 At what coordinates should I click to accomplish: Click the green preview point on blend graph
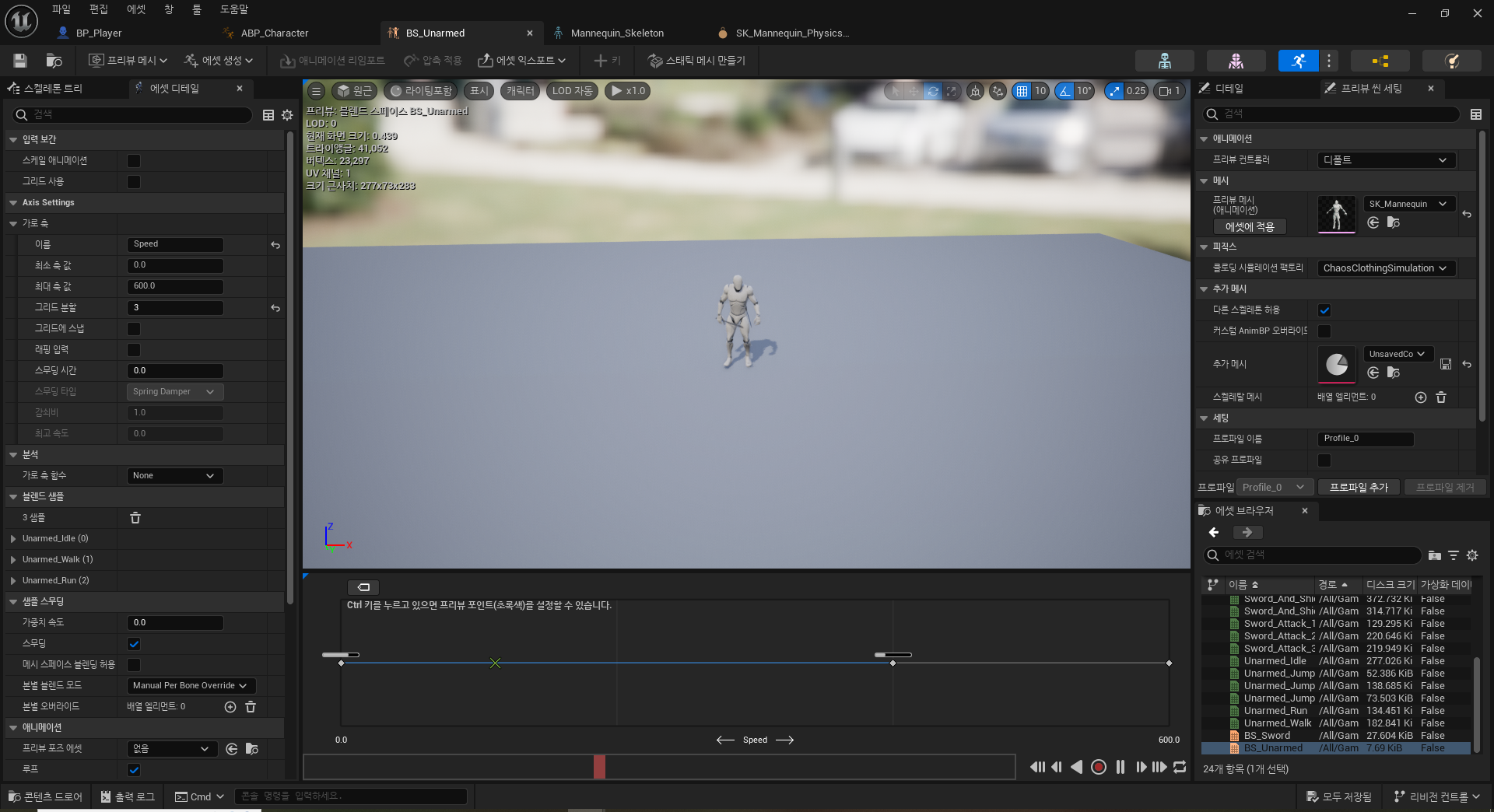[495, 663]
